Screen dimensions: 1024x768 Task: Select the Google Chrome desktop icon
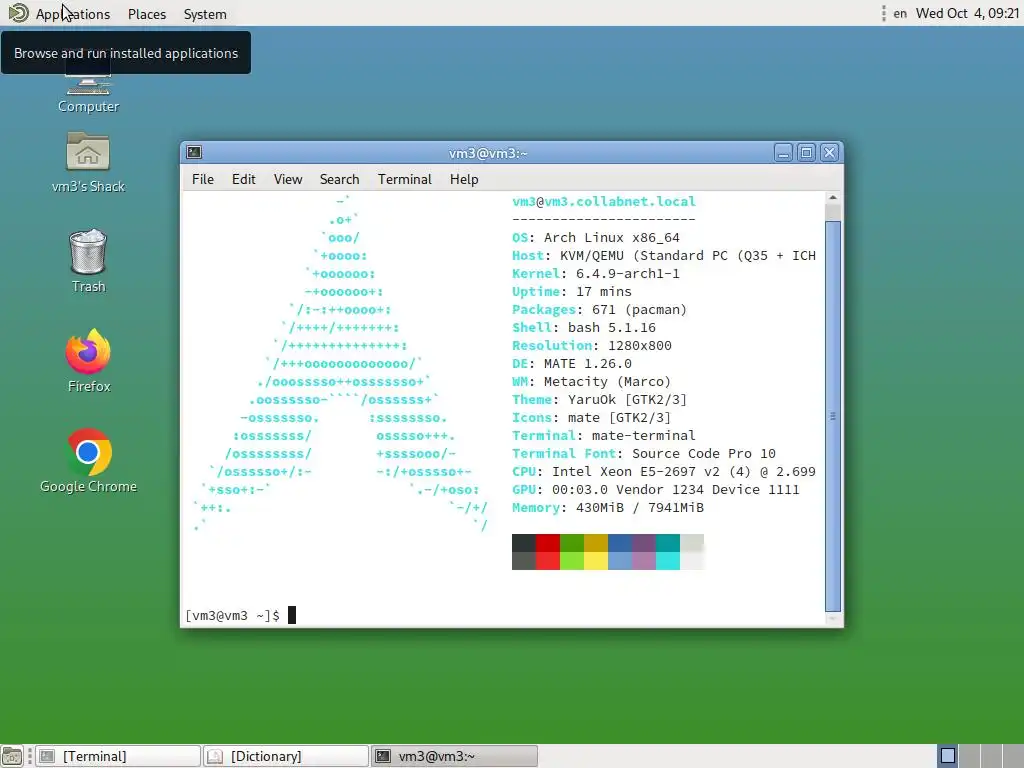tap(88, 461)
